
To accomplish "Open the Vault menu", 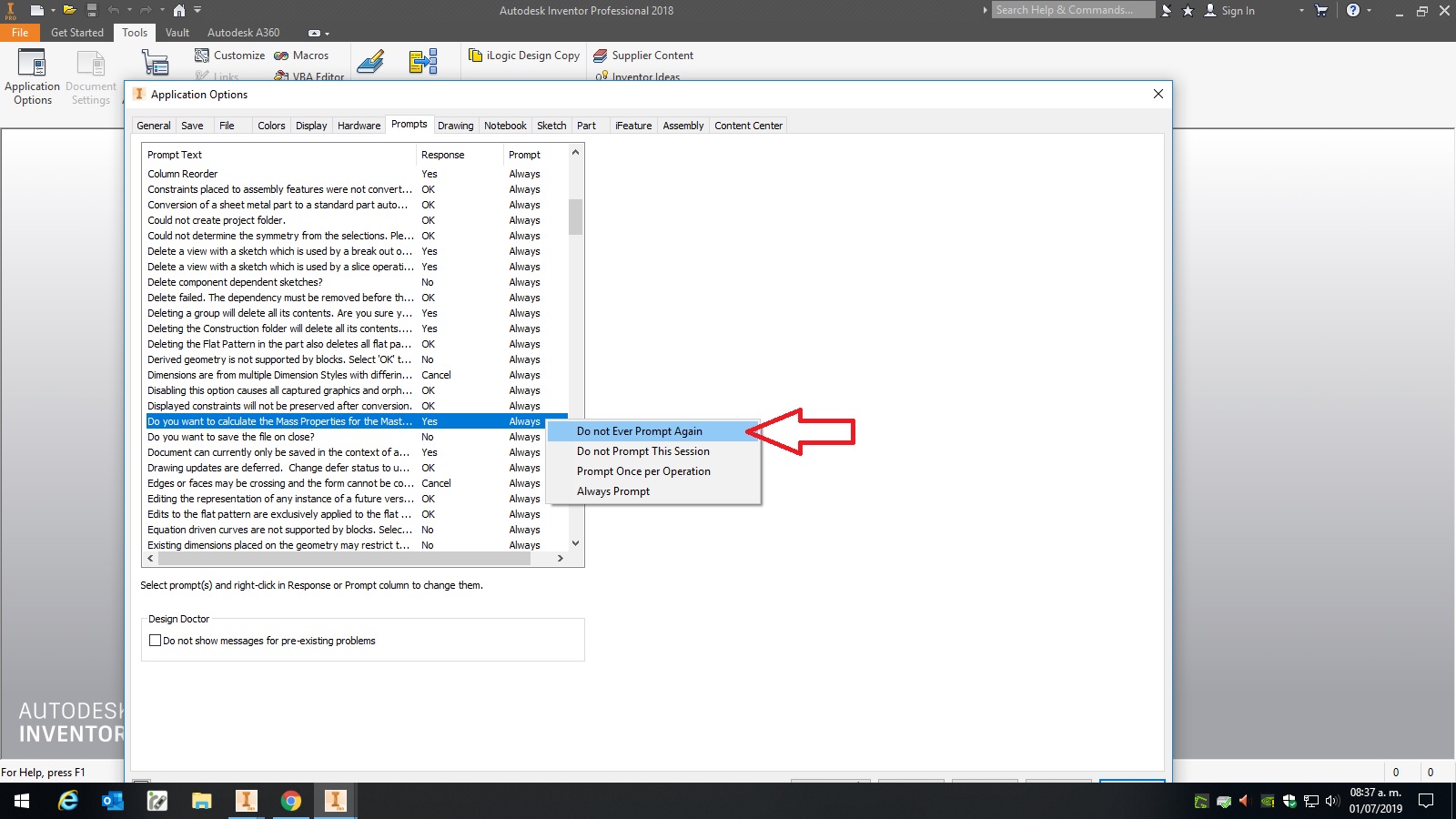I will pyautogui.click(x=177, y=32).
